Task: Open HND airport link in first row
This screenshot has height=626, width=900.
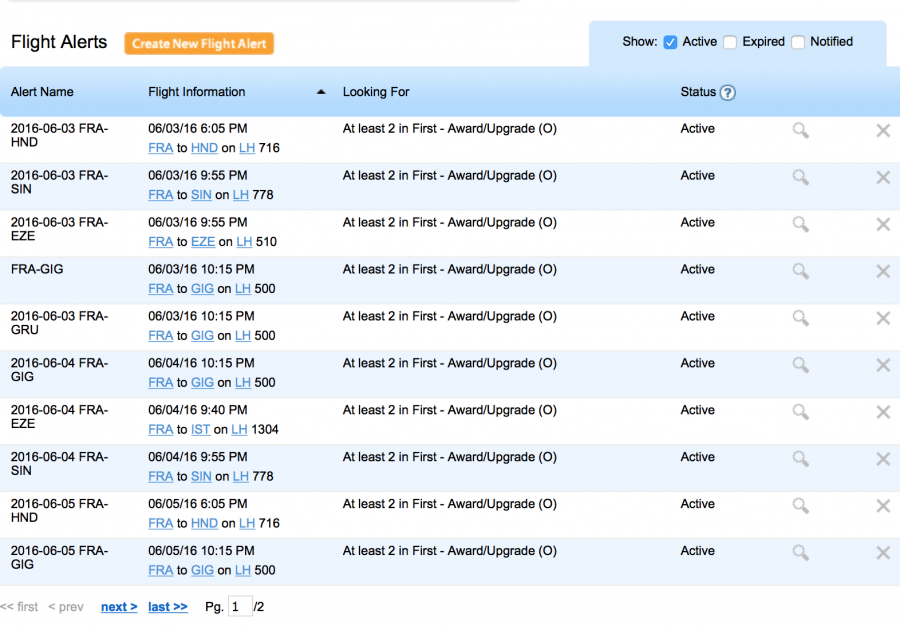Action: tap(204, 148)
